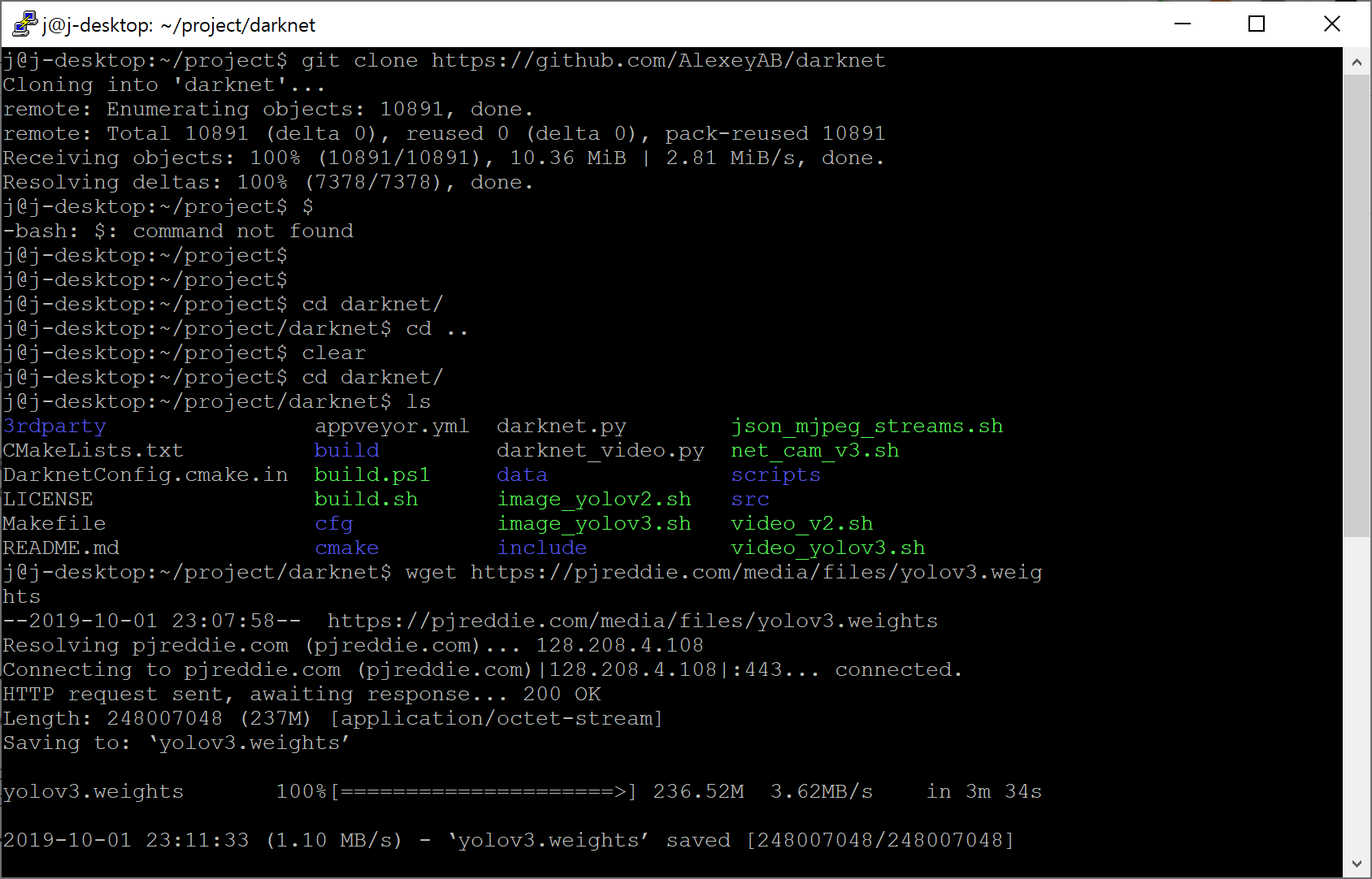
Task: Select 'README.md' file name
Action: coord(61,548)
